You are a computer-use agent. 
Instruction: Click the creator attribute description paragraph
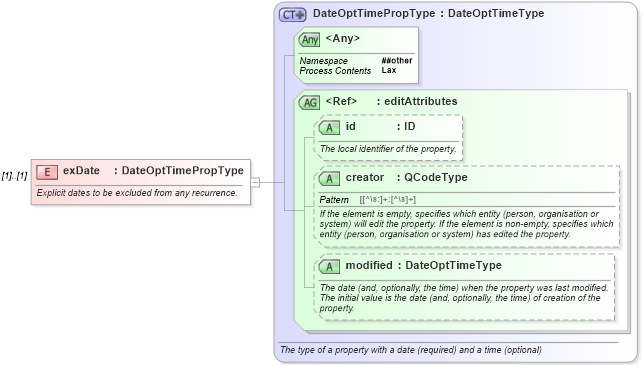[x=466, y=224]
